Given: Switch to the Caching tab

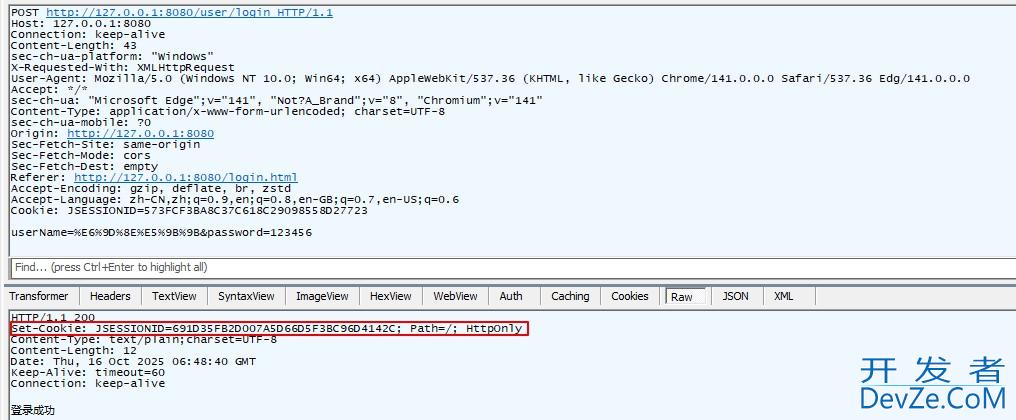Looking at the screenshot, I should (570, 296).
